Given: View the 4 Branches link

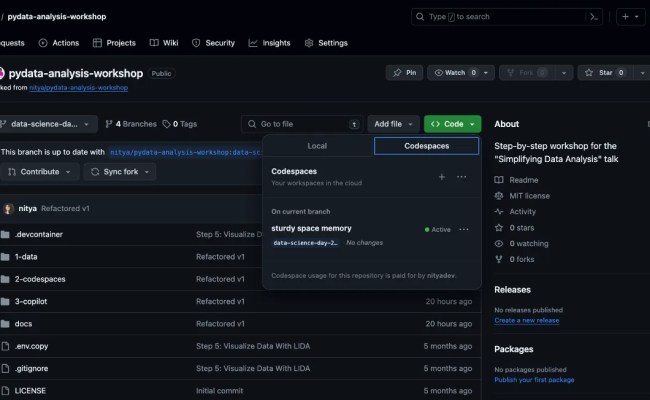Looking at the screenshot, I should click(131, 124).
